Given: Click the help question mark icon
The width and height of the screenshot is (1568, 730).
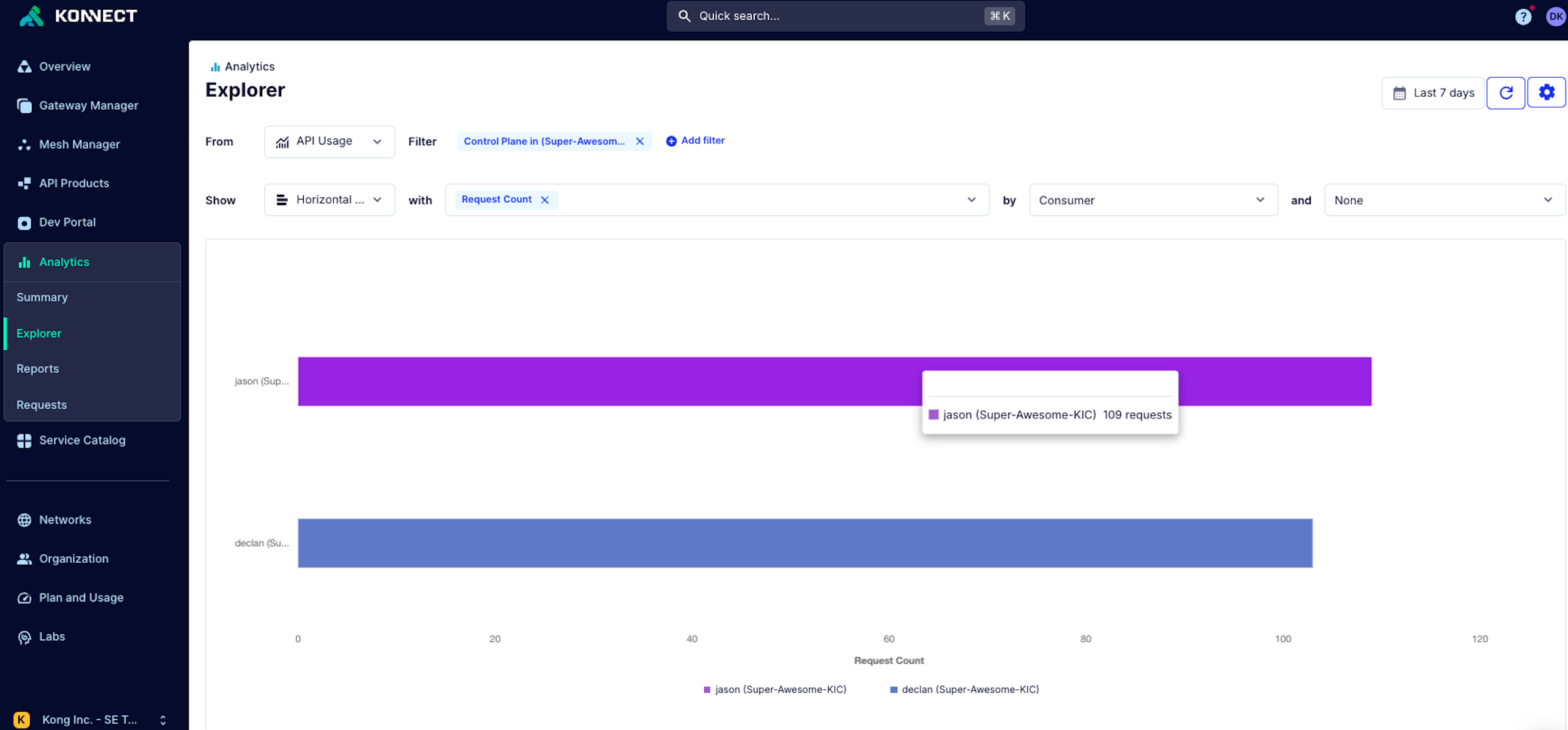Looking at the screenshot, I should (1523, 17).
